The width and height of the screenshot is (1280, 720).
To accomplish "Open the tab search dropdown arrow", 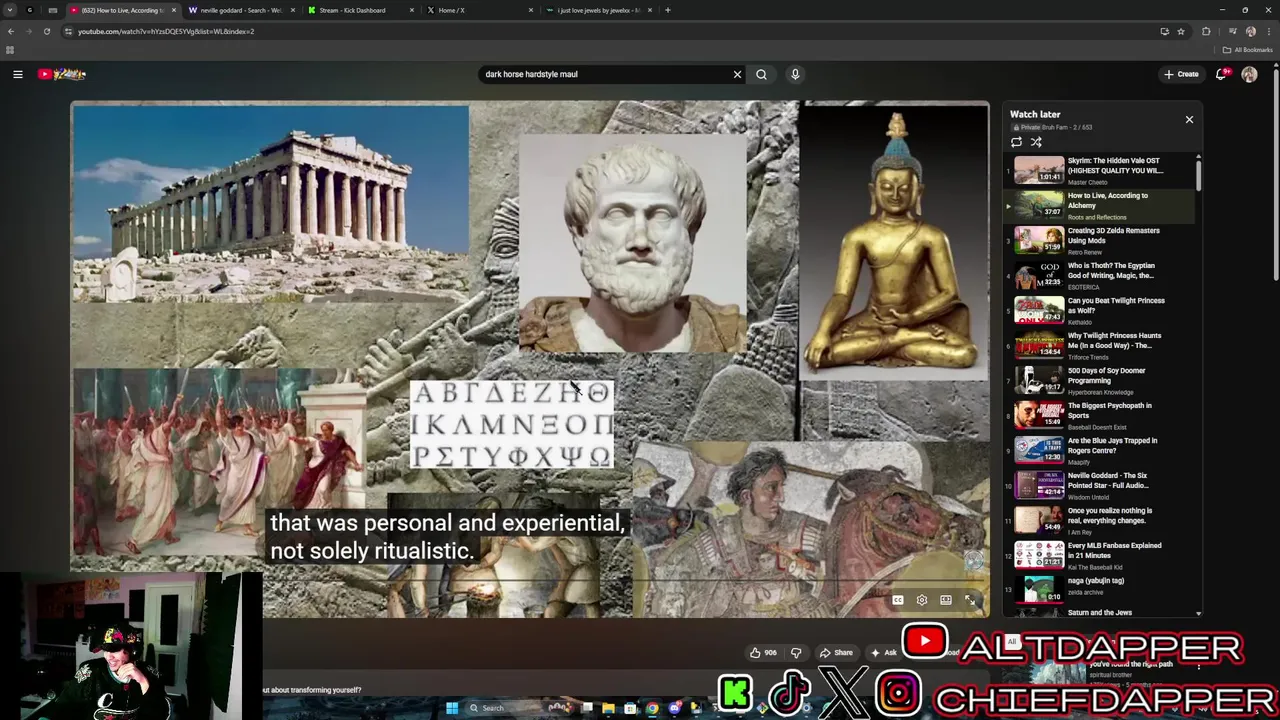I will [10, 10].
